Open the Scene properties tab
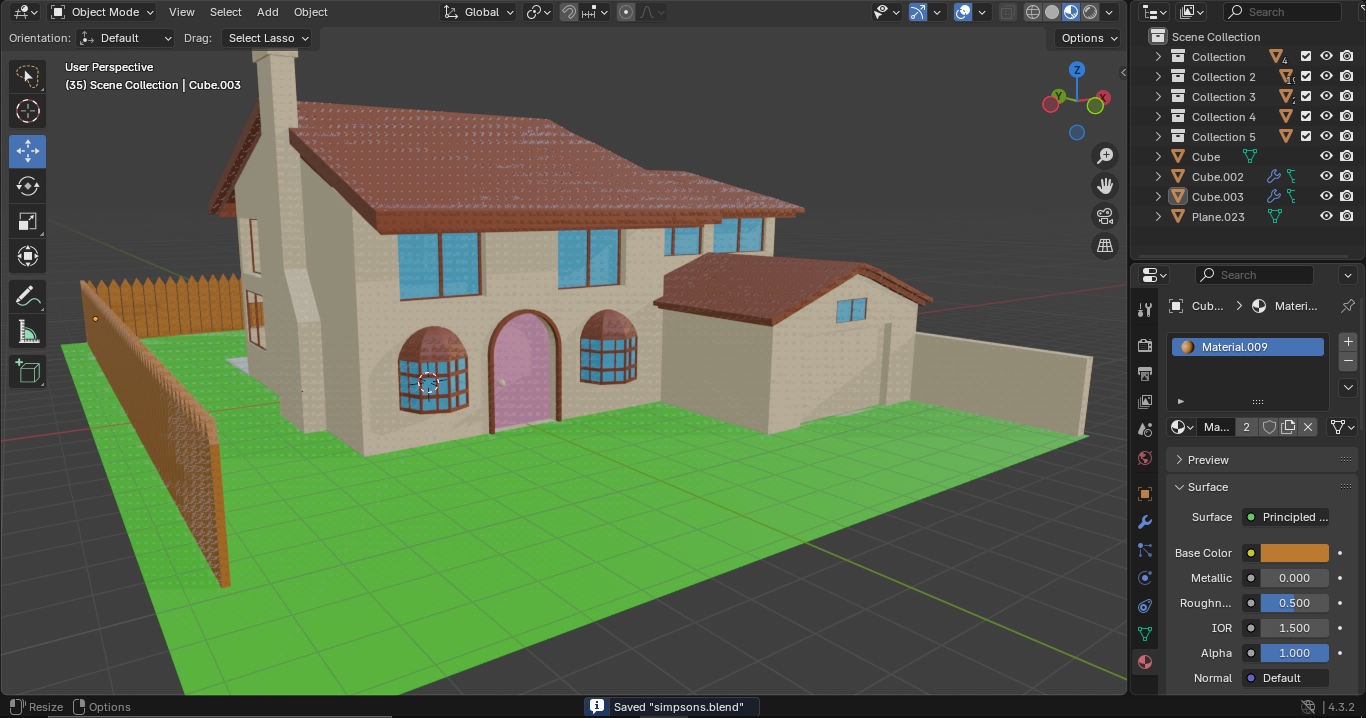 pos(1146,430)
